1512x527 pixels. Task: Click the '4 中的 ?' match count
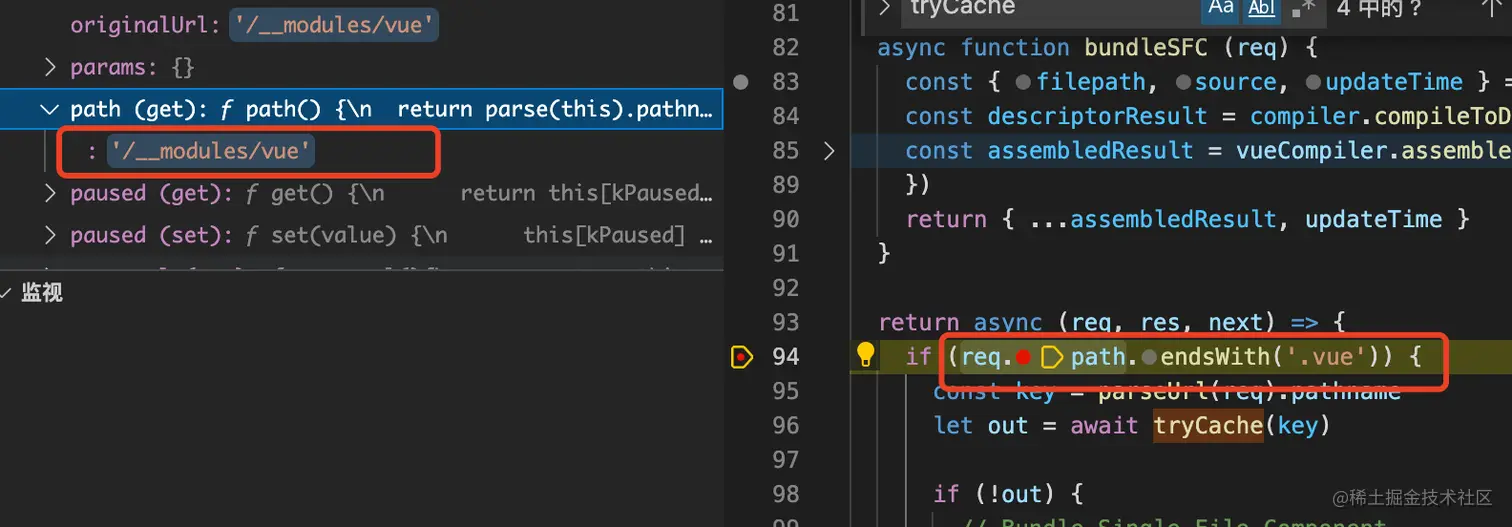click(x=1380, y=8)
